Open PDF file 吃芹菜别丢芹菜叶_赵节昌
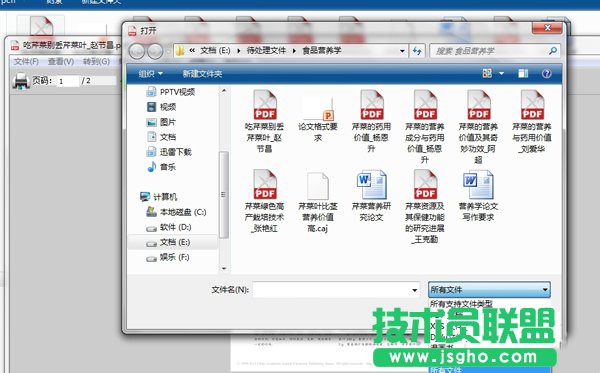 pyautogui.click(x=264, y=121)
